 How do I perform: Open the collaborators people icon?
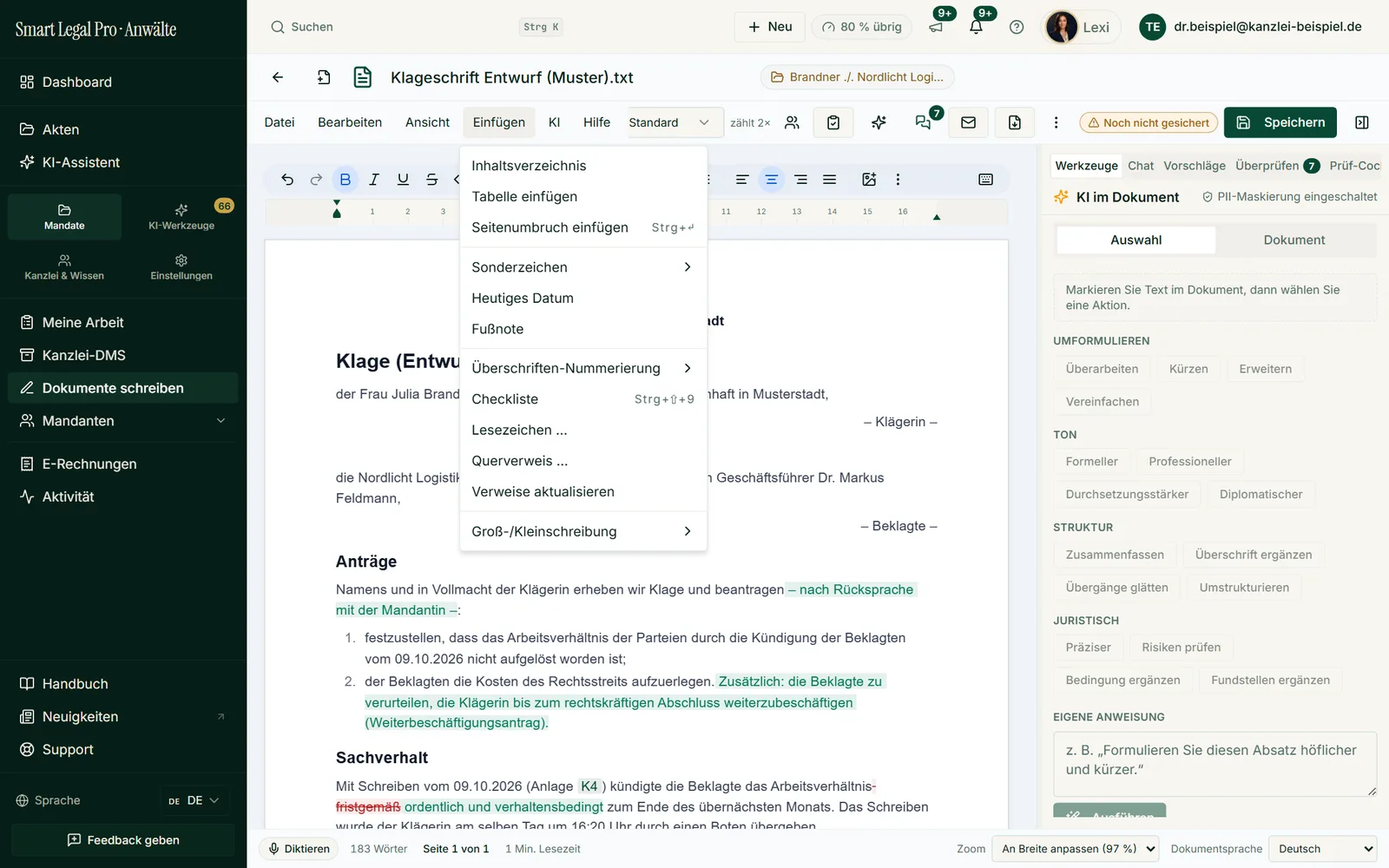tap(792, 122)
